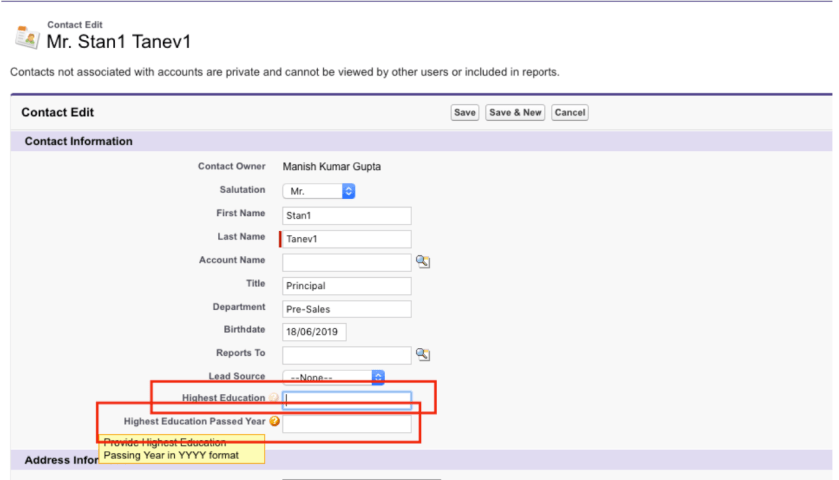Screen dimensions: 839x480
Task: Click the Highest Education help icon
Action: (x=273, y=399)
